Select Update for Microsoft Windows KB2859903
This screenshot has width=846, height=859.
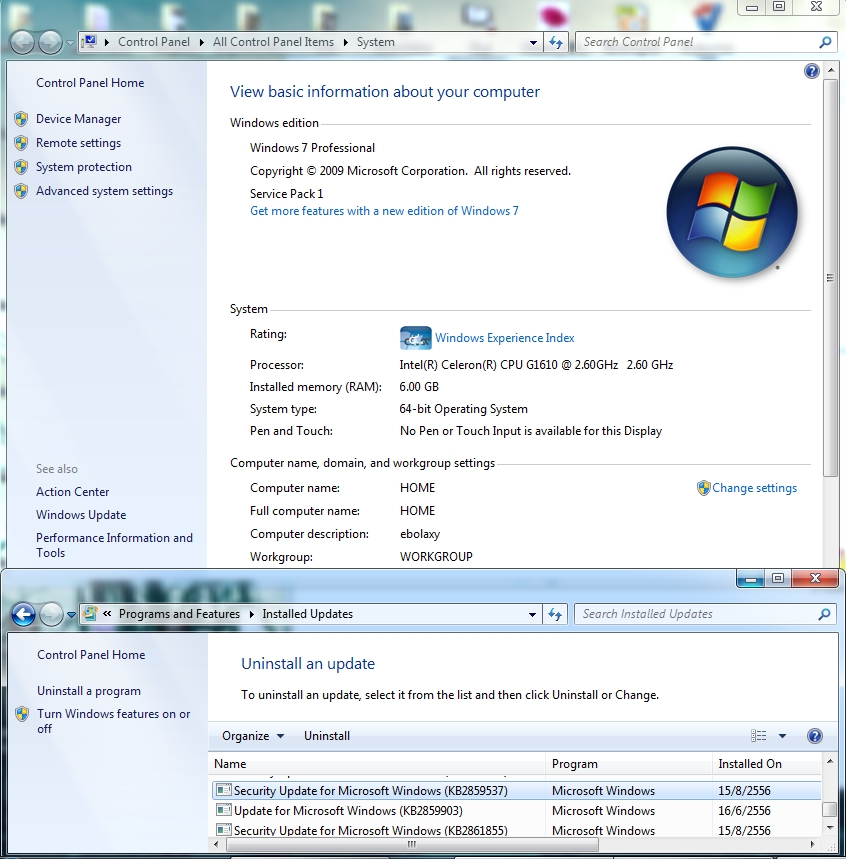coord(516,810)
